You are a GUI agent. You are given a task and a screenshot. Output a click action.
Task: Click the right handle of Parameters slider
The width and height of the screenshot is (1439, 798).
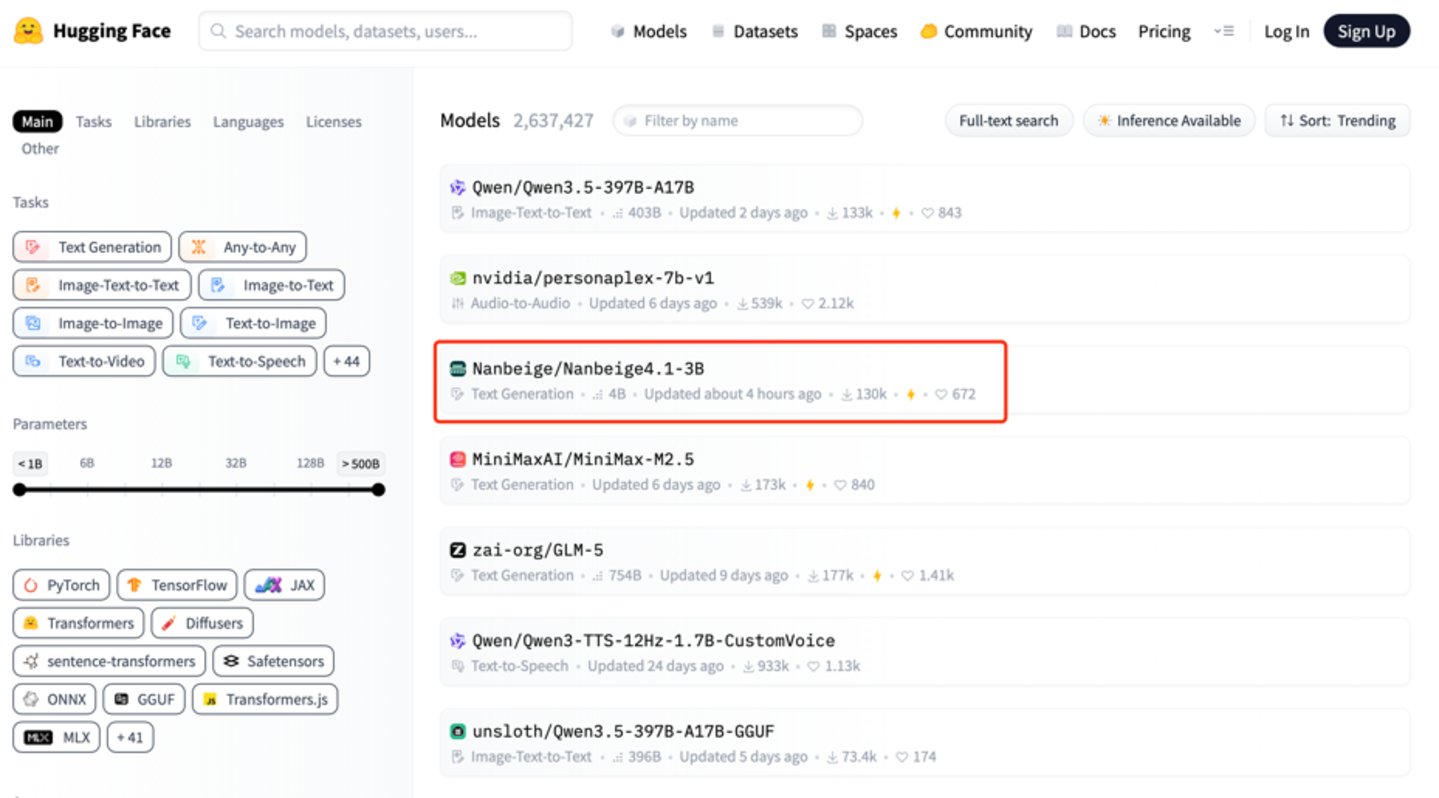click(378, 490)
